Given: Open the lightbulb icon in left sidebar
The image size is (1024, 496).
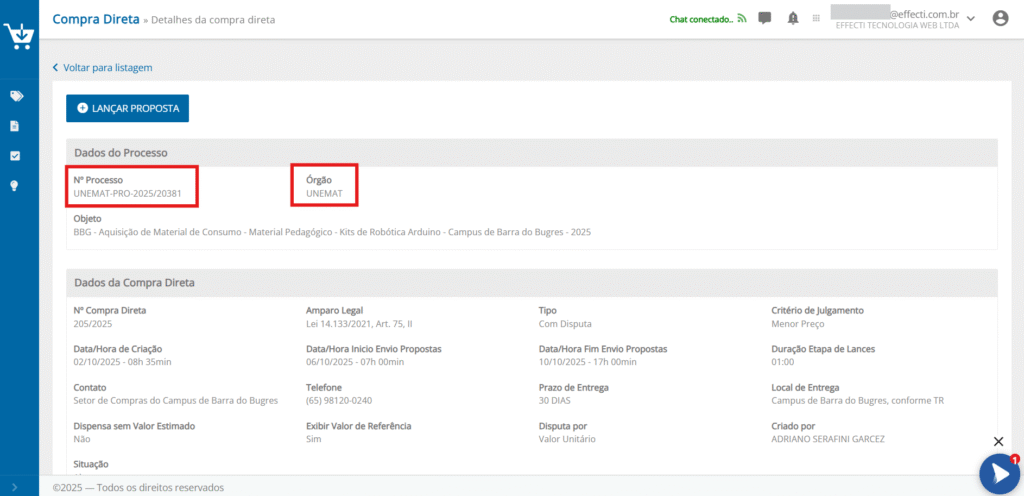Looking at the screenshot, I should pos(15,186).
